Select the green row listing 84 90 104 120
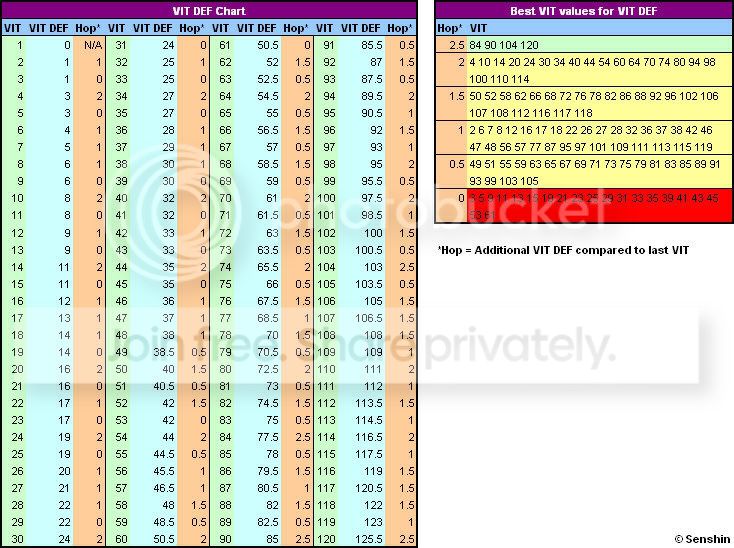The height and width of the screenshot is (548, 734). (600, 45)
